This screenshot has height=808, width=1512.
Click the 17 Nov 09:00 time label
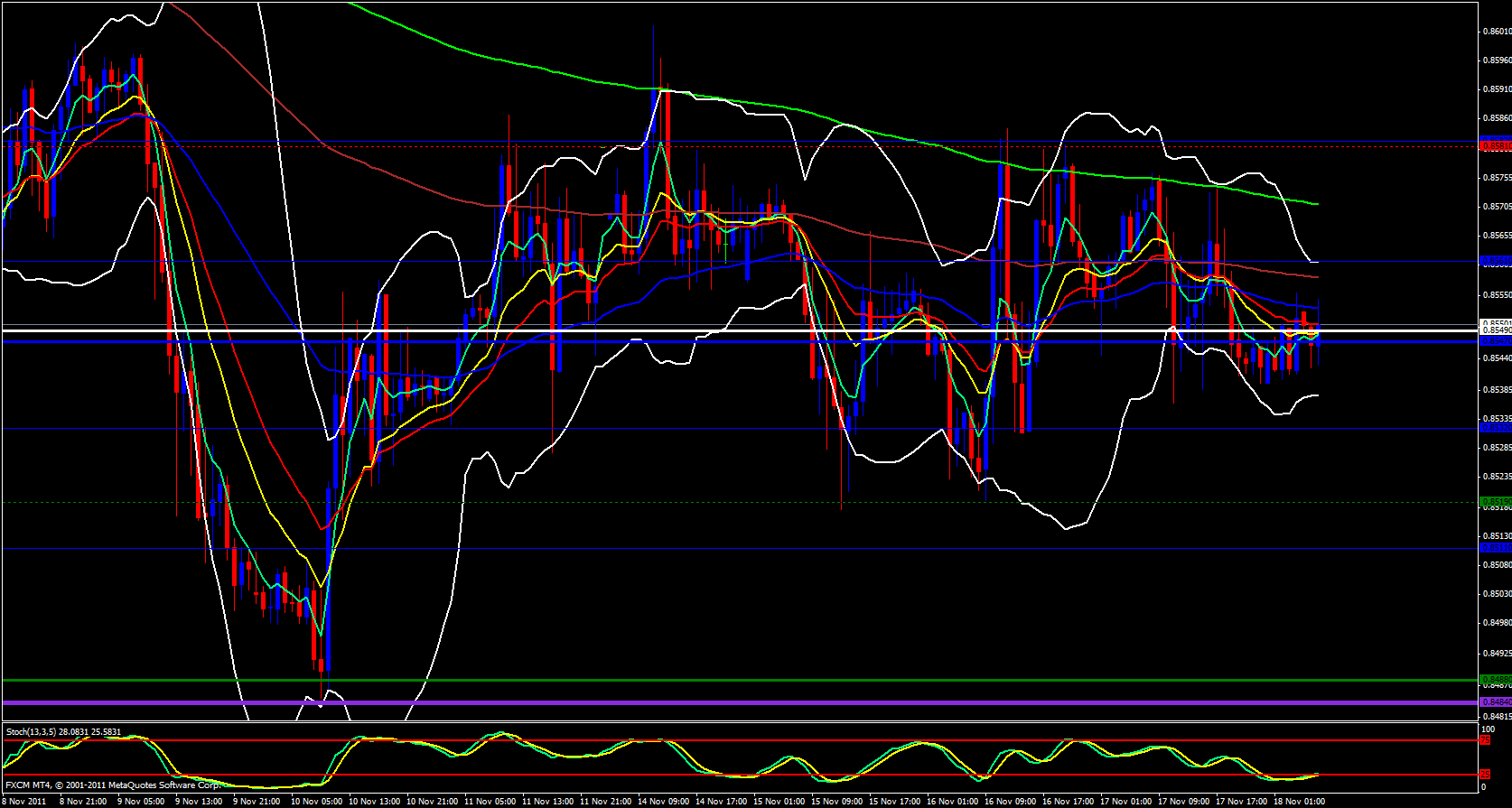coord(1182,802)
